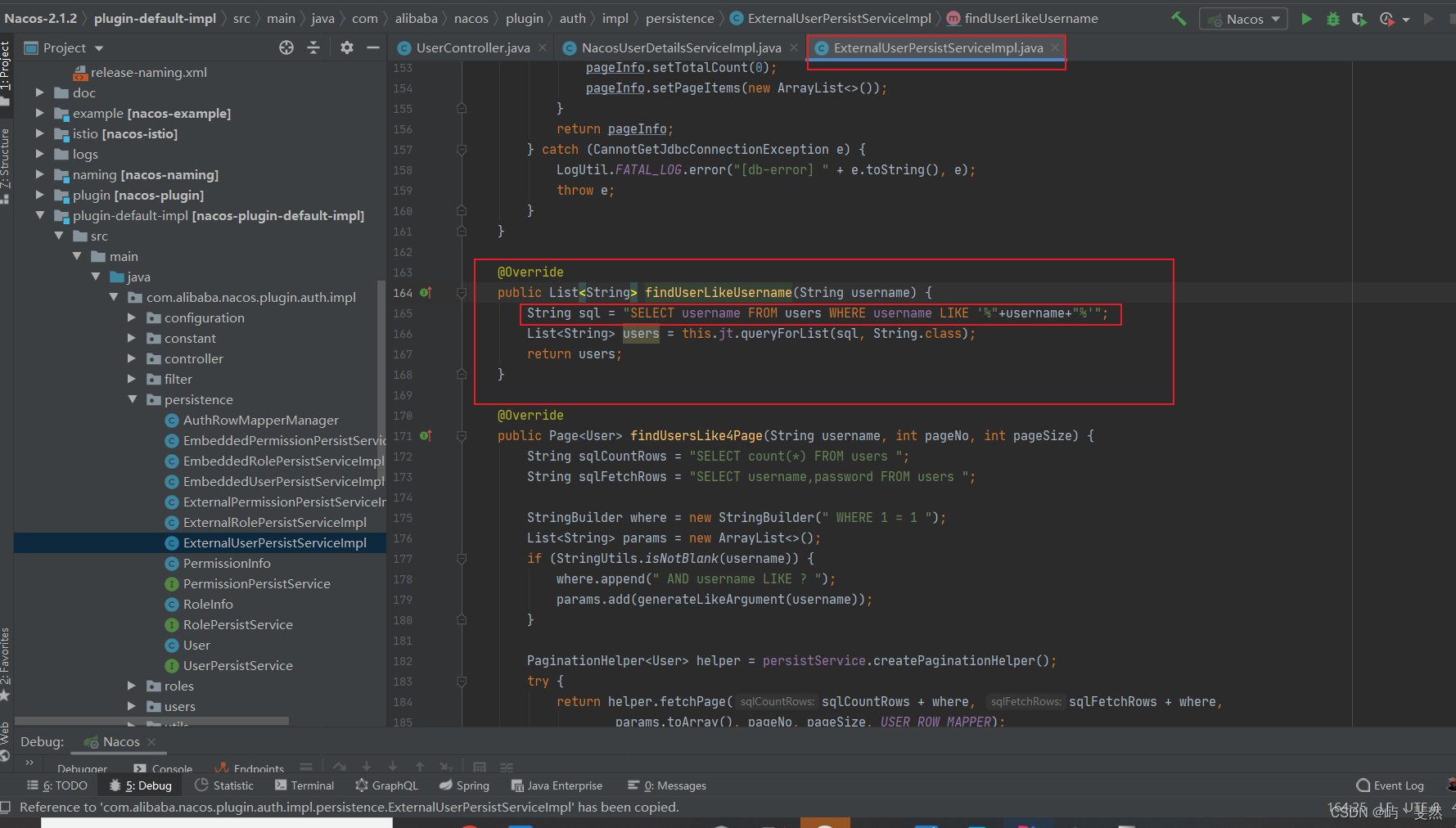Image resolution: width=1456 pixels, height=828 pixels.
Task: Open the GraphQL tool window
Action: pyautogui.click(x=386, y=785)
